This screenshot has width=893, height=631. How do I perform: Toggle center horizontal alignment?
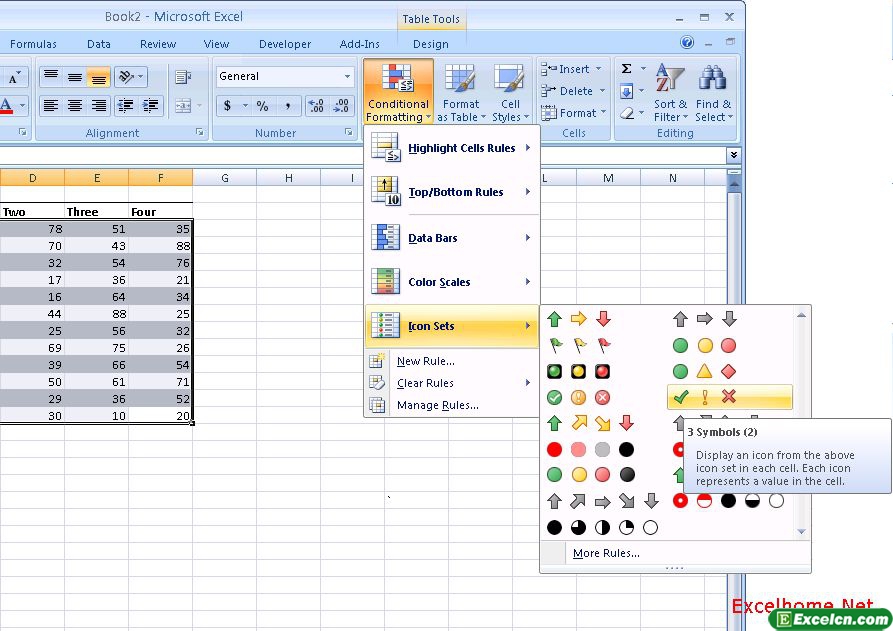[x=75, y=106]
